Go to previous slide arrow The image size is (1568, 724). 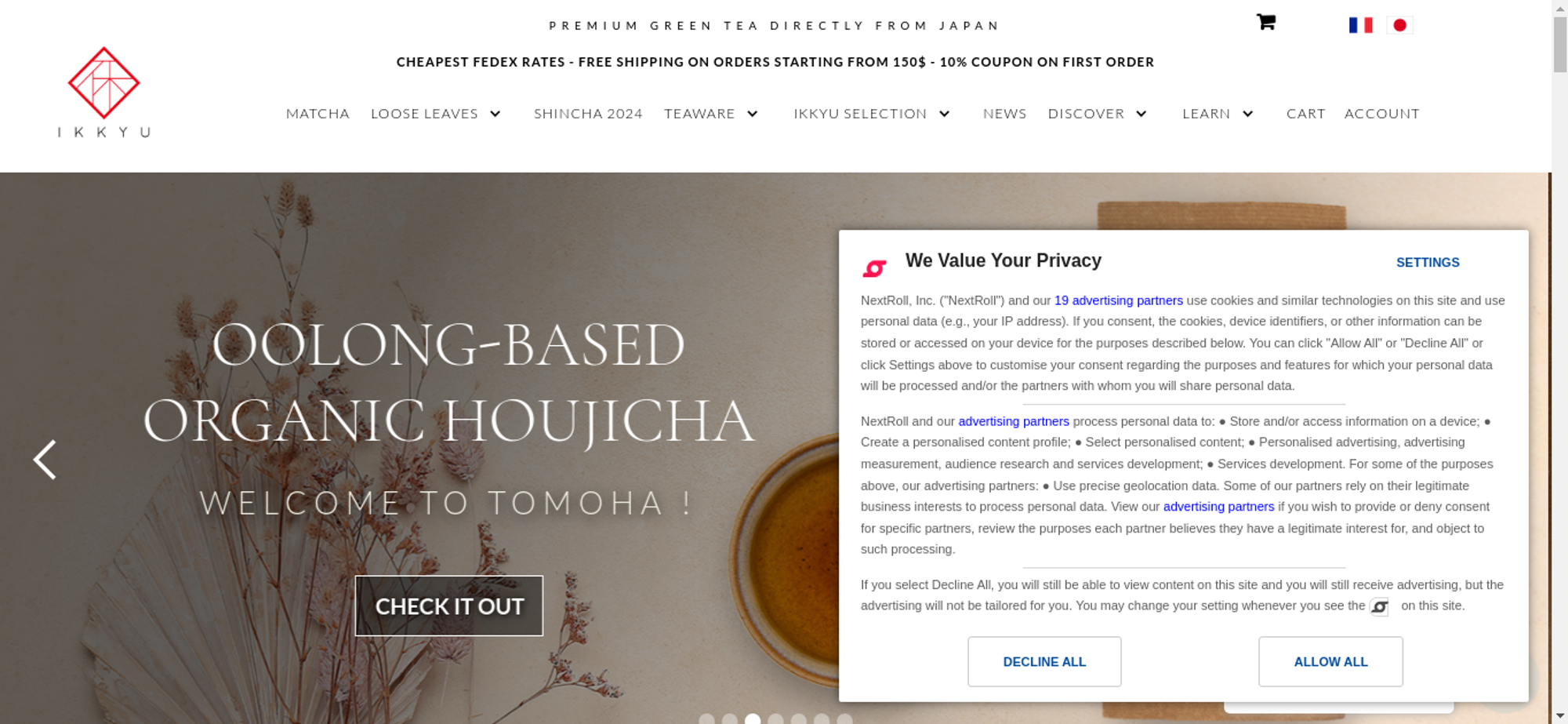tap(45, 460)
